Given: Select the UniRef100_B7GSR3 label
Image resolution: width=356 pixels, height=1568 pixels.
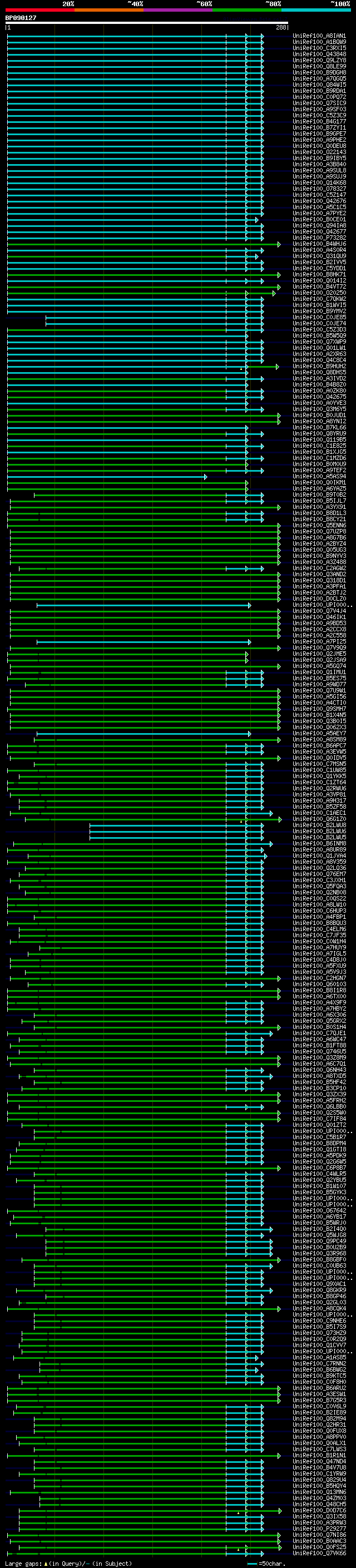Looking at the screenshot, I should pos(319,1401).
